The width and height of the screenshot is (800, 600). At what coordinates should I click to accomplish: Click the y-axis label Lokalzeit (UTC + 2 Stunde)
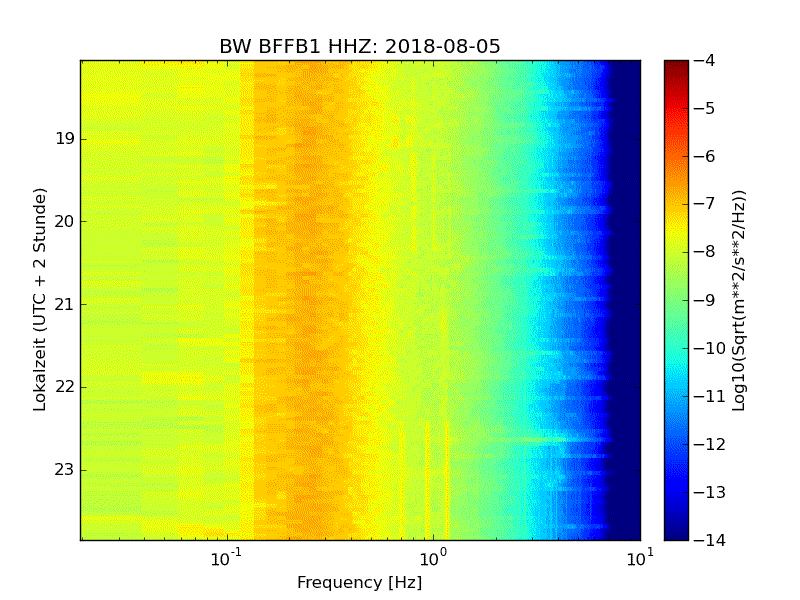tap(40, 300)
